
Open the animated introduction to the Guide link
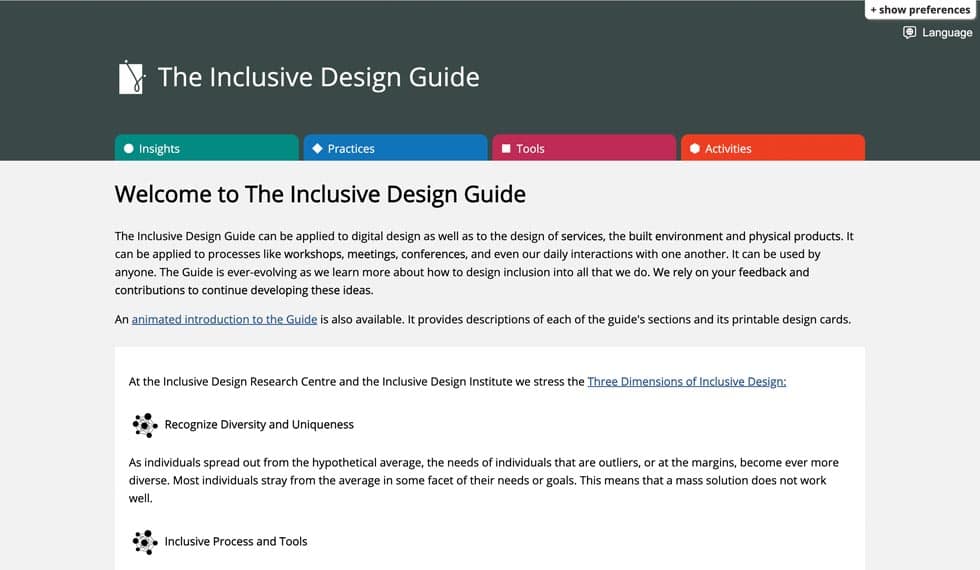click(224, 319)
